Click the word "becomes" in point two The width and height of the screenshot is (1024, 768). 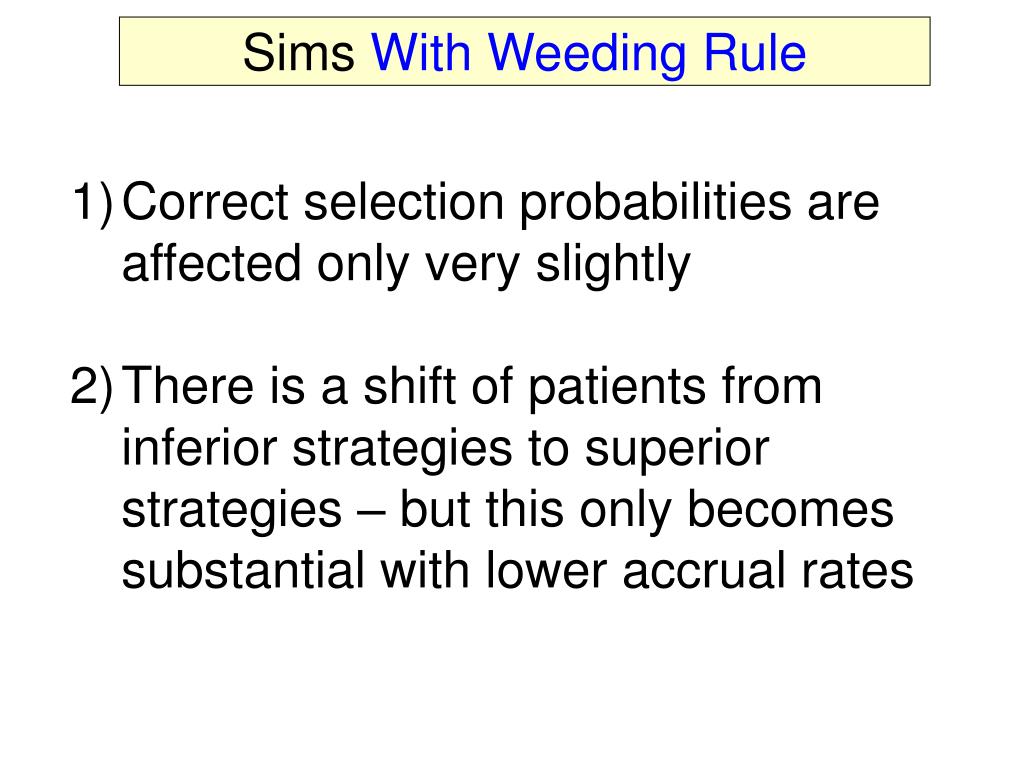(x=790, y=509)
